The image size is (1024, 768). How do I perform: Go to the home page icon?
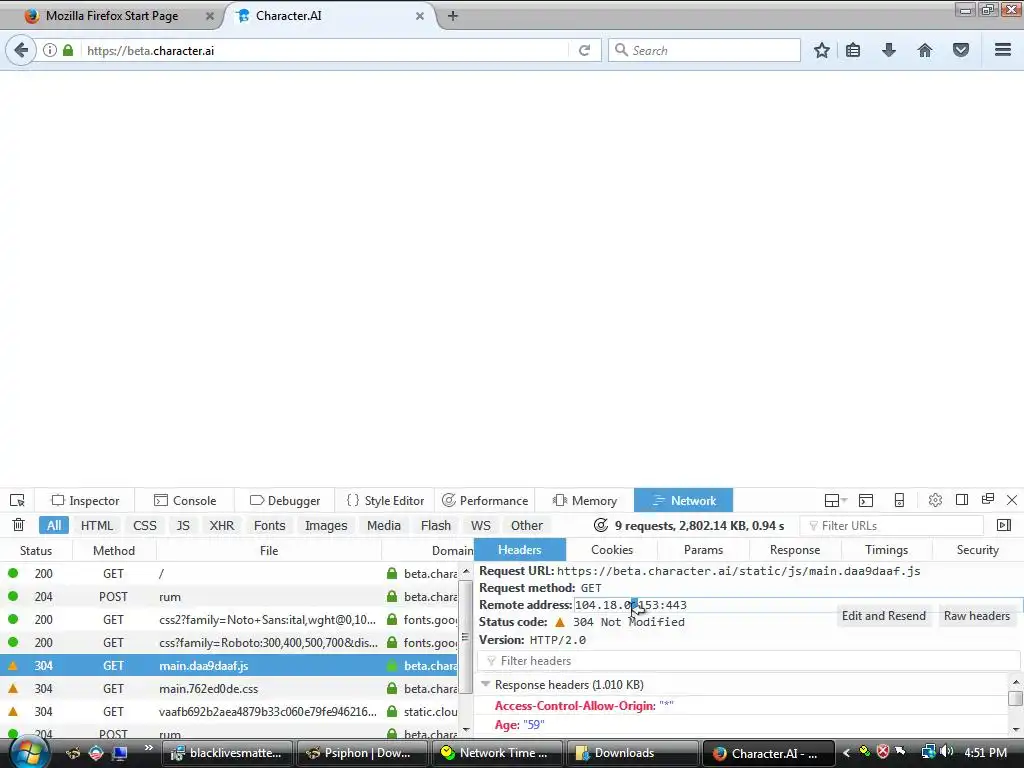tap(925, 50)
